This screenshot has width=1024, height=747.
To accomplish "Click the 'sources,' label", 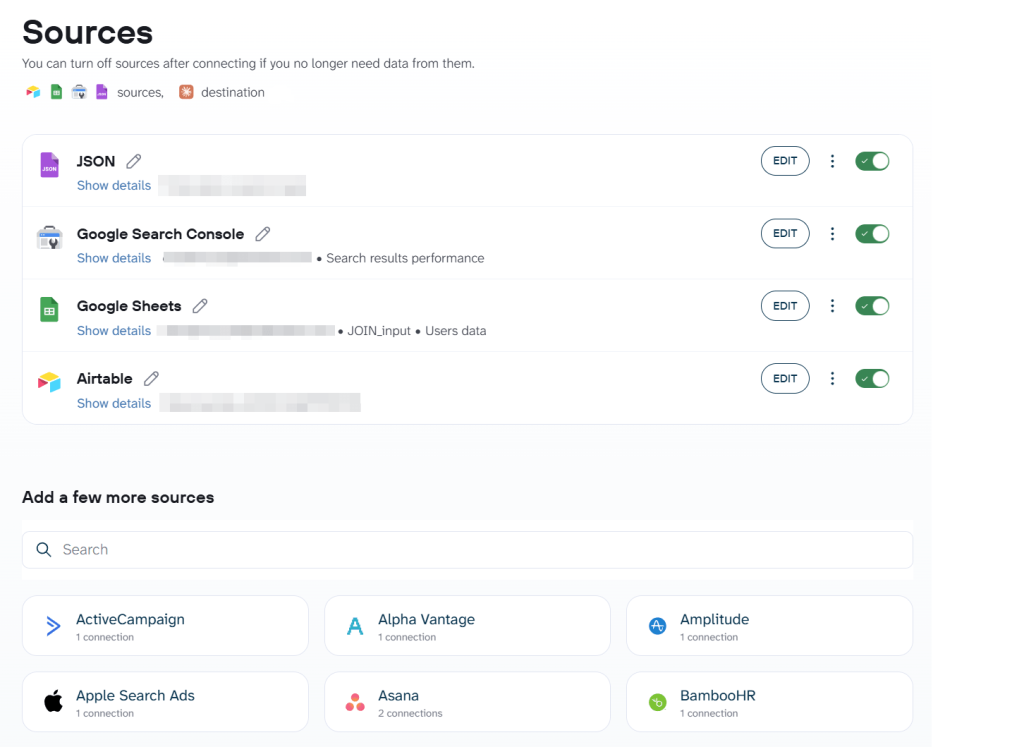I will coord(140,92).
